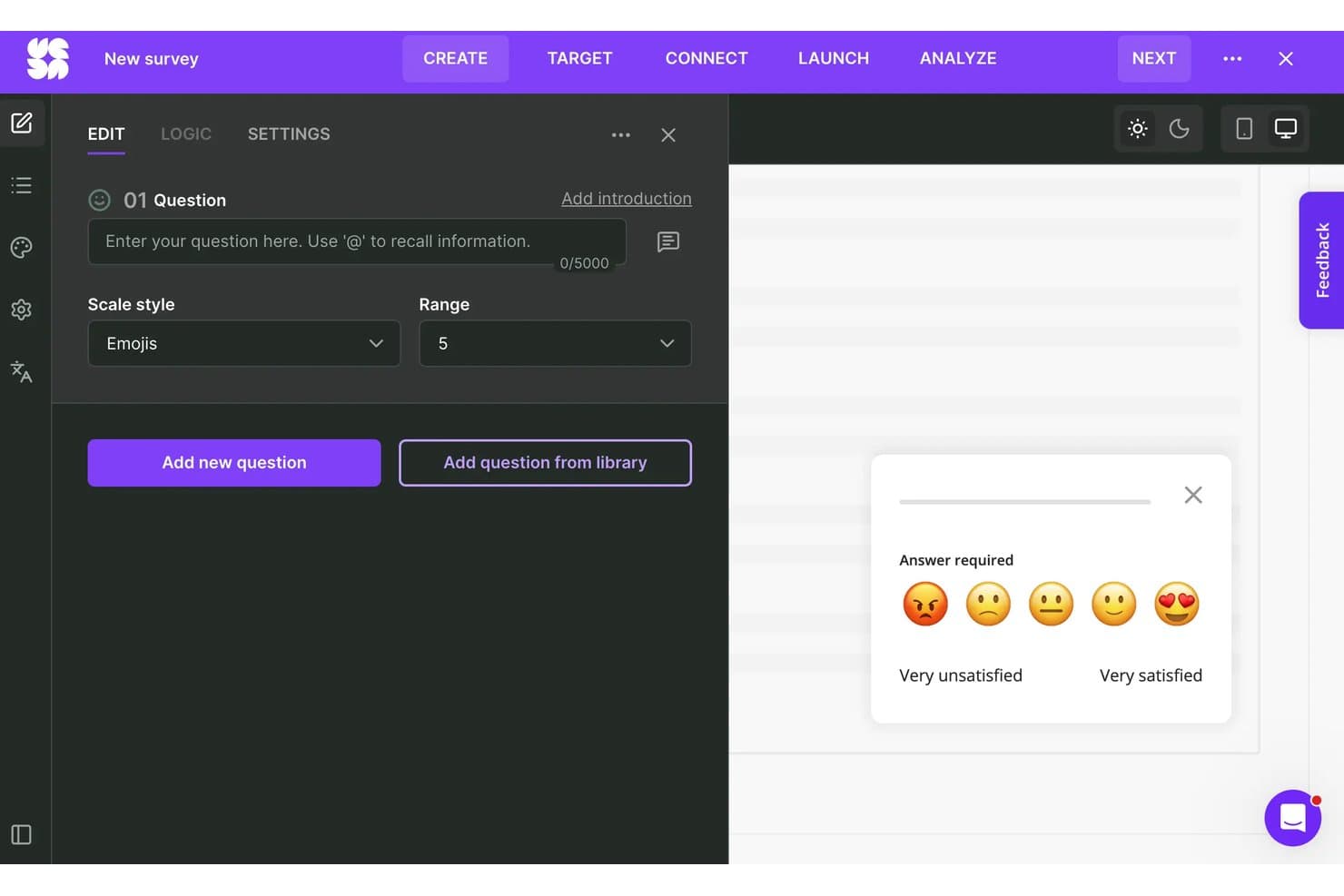This screenshot has width=1344, height=896.
Task: Select the smiley icon next to 01 Question
Action: pos(99,200)
